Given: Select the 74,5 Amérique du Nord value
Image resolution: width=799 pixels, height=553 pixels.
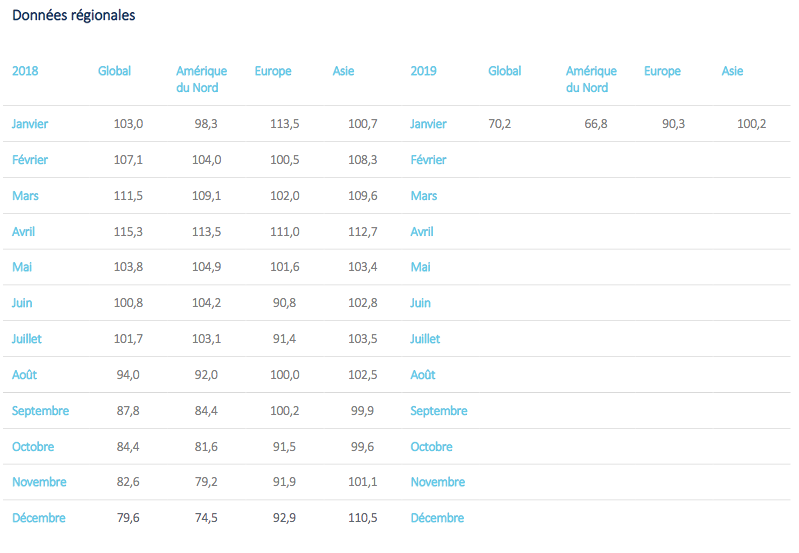Looking at the screenshot, I should [207, 518].
